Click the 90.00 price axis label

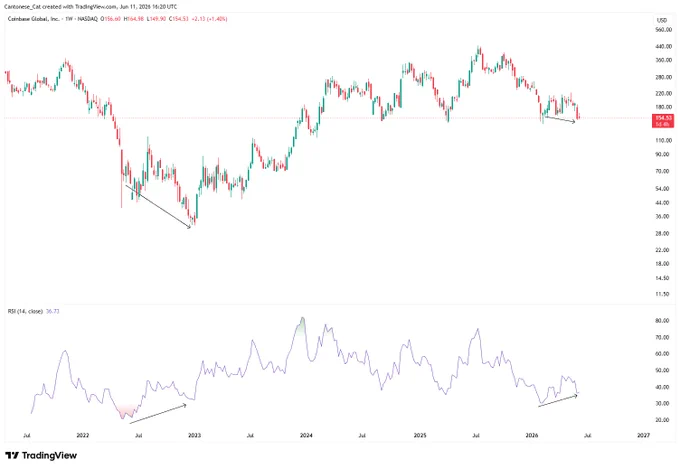tap(664, 154)
